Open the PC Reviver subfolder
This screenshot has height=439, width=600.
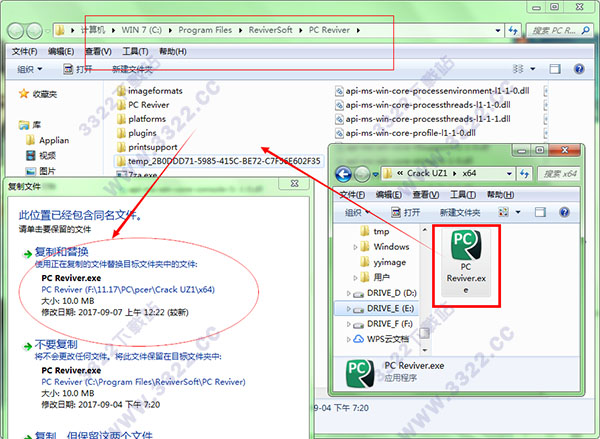click(143, 105)
